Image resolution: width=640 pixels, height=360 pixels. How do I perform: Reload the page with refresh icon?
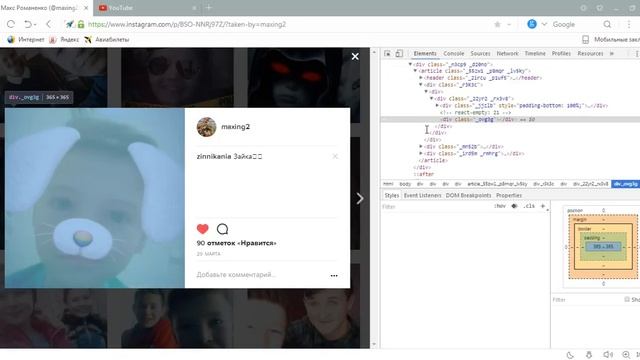click(x=11, y=24)
